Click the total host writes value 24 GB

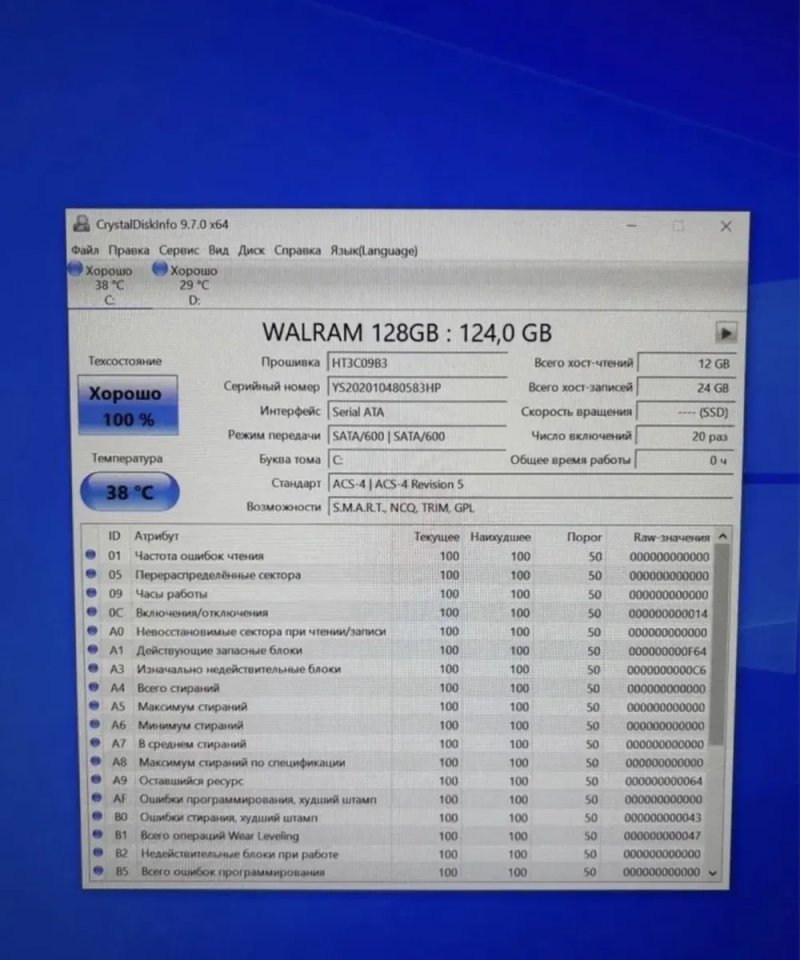pyautogui.click(x=686, y=388)
